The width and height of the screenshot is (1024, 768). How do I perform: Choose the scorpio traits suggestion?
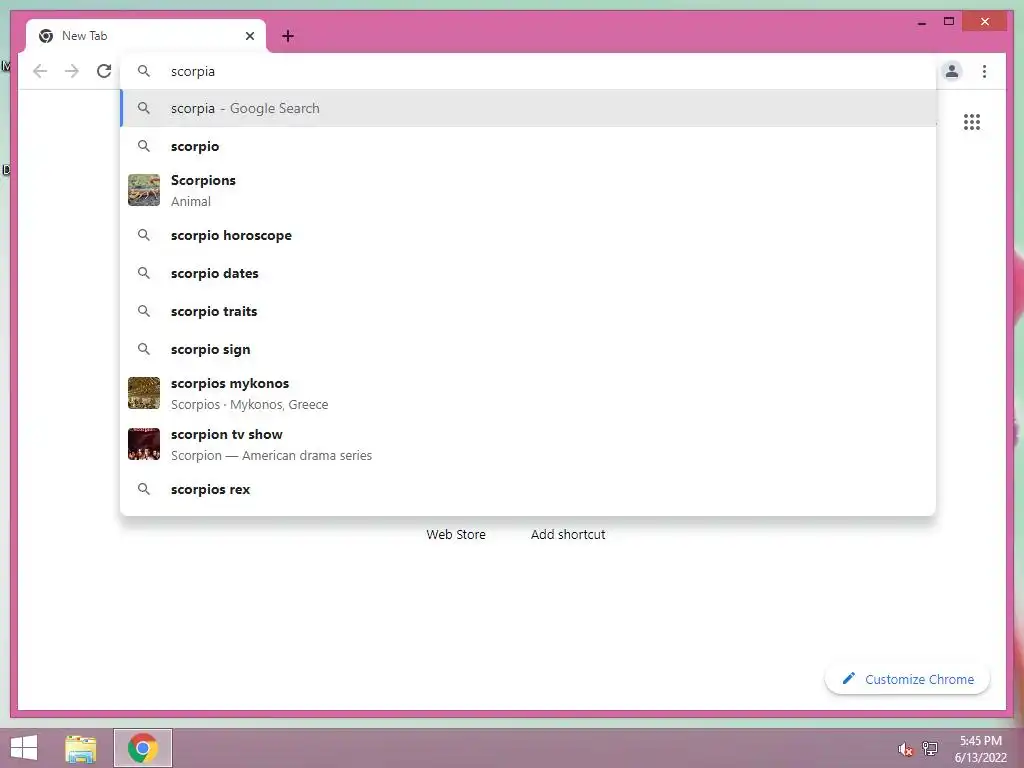point(529,312)
